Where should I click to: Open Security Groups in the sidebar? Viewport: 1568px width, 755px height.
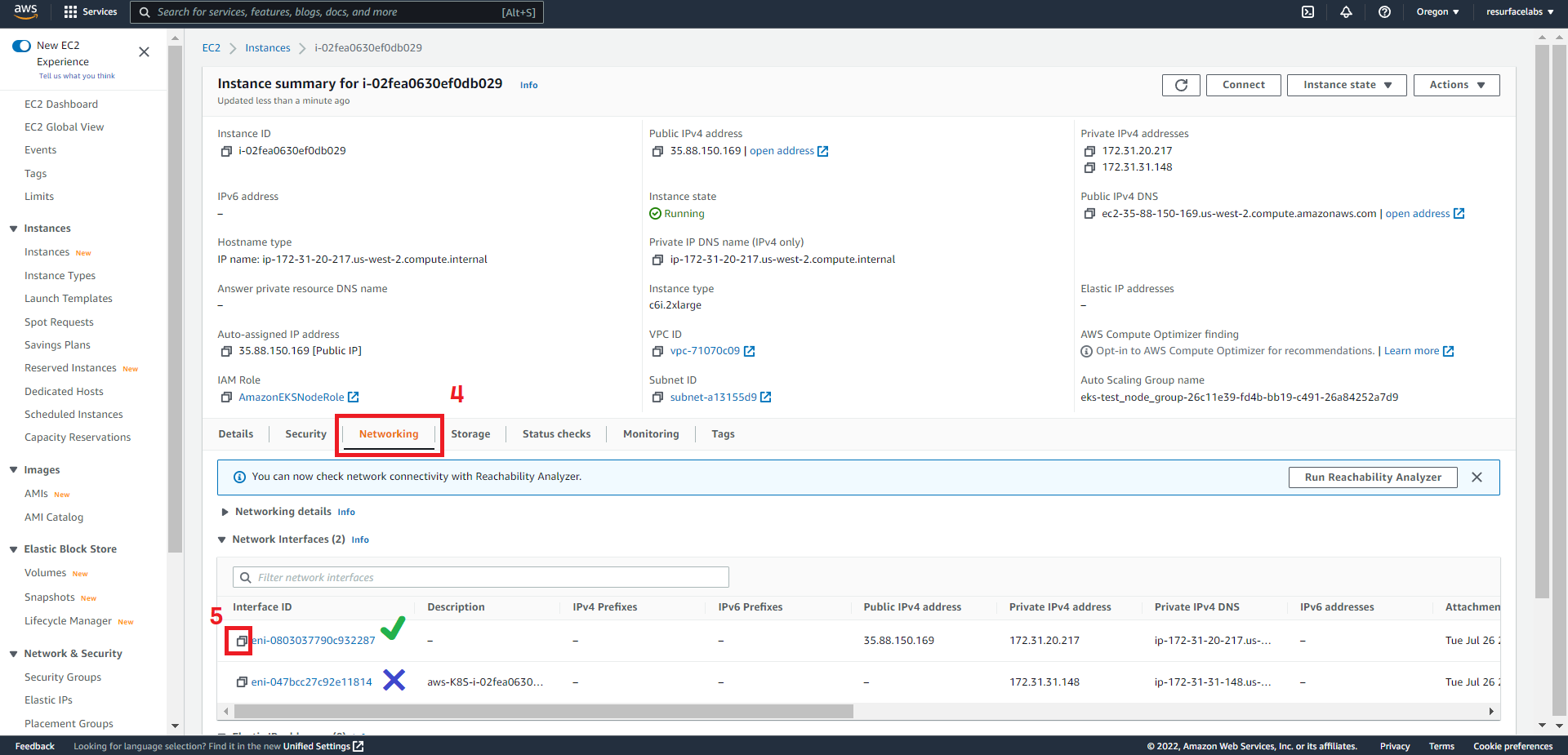(63, 677)
